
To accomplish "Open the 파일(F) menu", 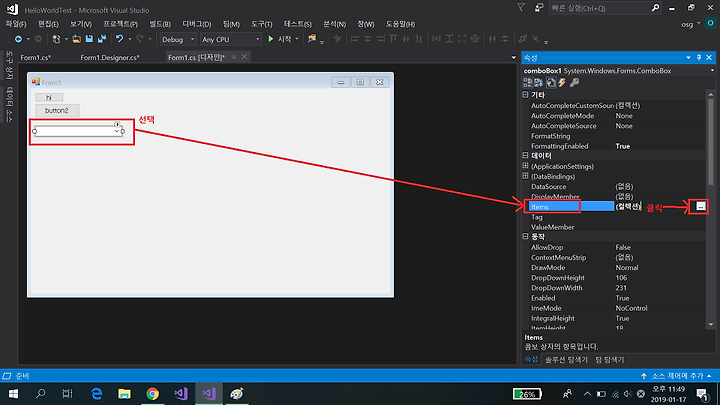I will 15,24.
